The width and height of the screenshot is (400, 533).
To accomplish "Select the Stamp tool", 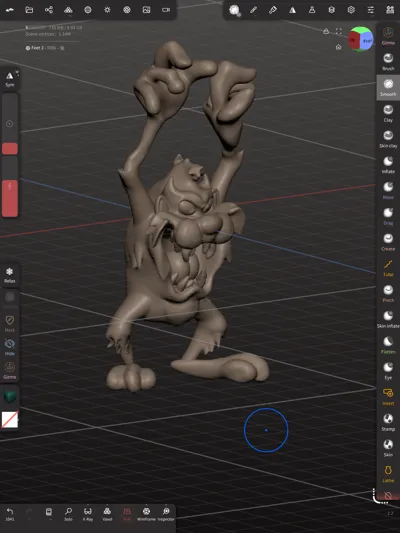I will pyautogui.click(x=388, y=422).
